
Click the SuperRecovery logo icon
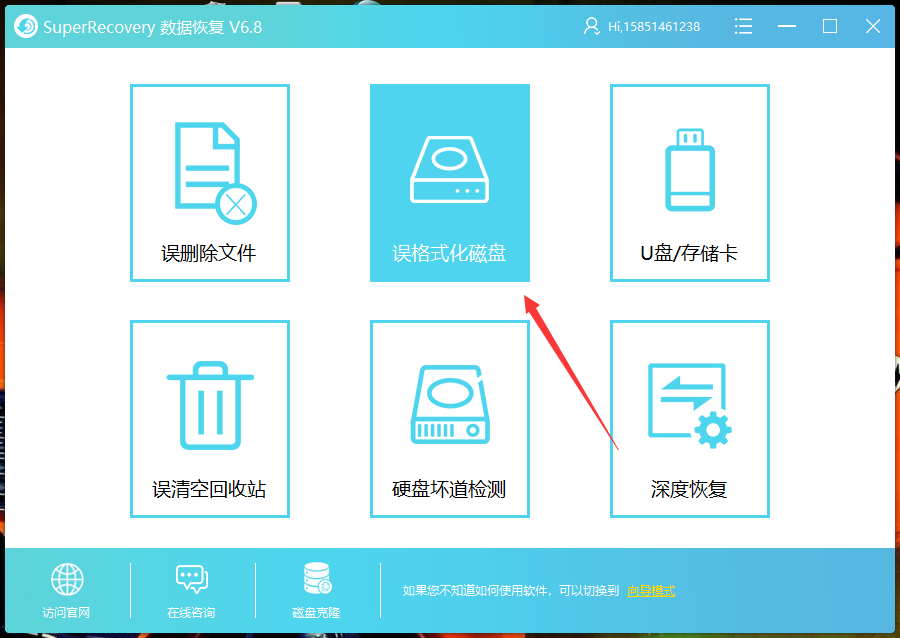tap(26, 26)
